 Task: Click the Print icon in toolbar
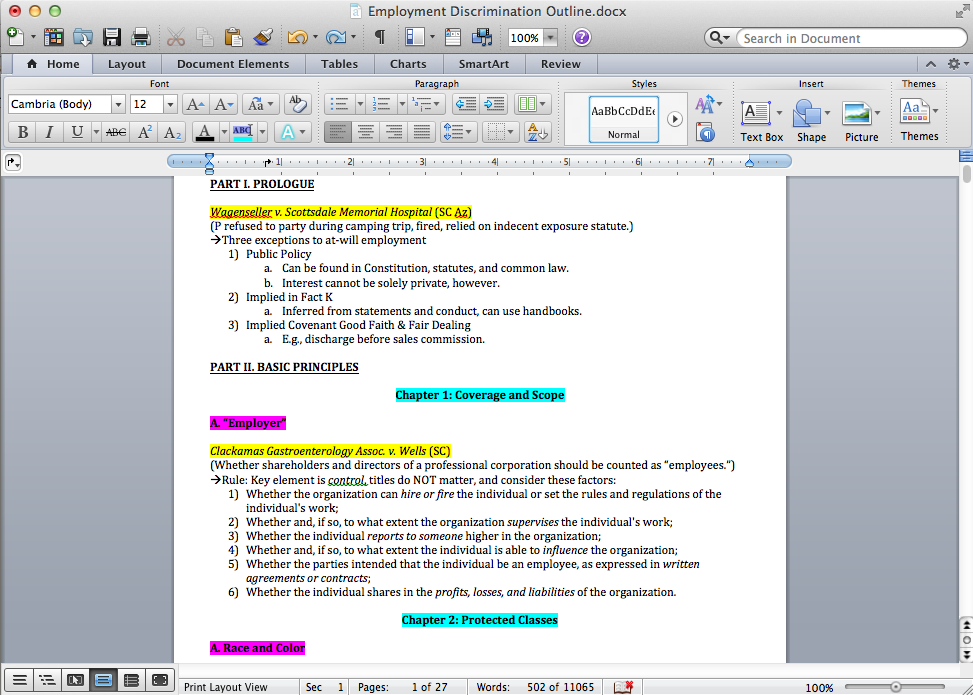click(x=141, y=38)
